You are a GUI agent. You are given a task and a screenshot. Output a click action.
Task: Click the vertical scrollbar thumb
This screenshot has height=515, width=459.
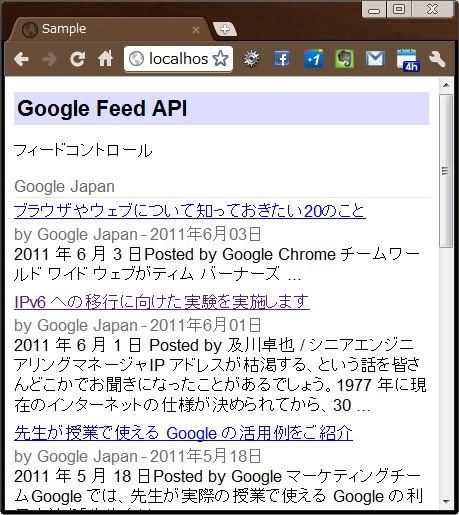coord(446,171)
